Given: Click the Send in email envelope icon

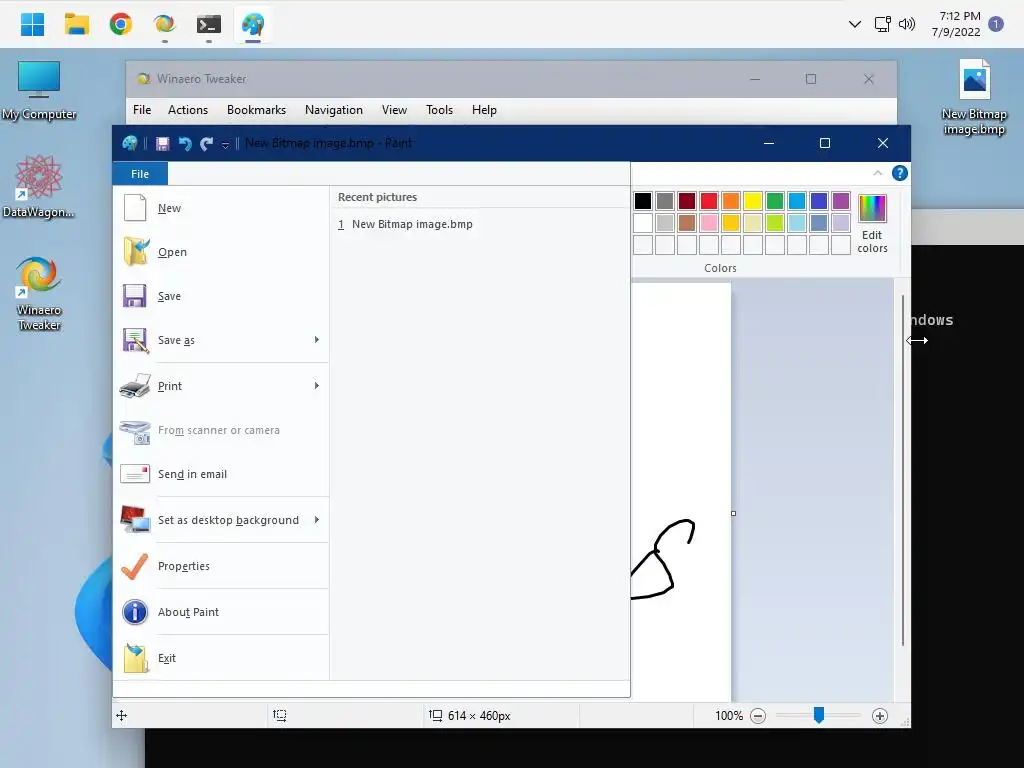Looking at the screenshot, I should 135,474.
